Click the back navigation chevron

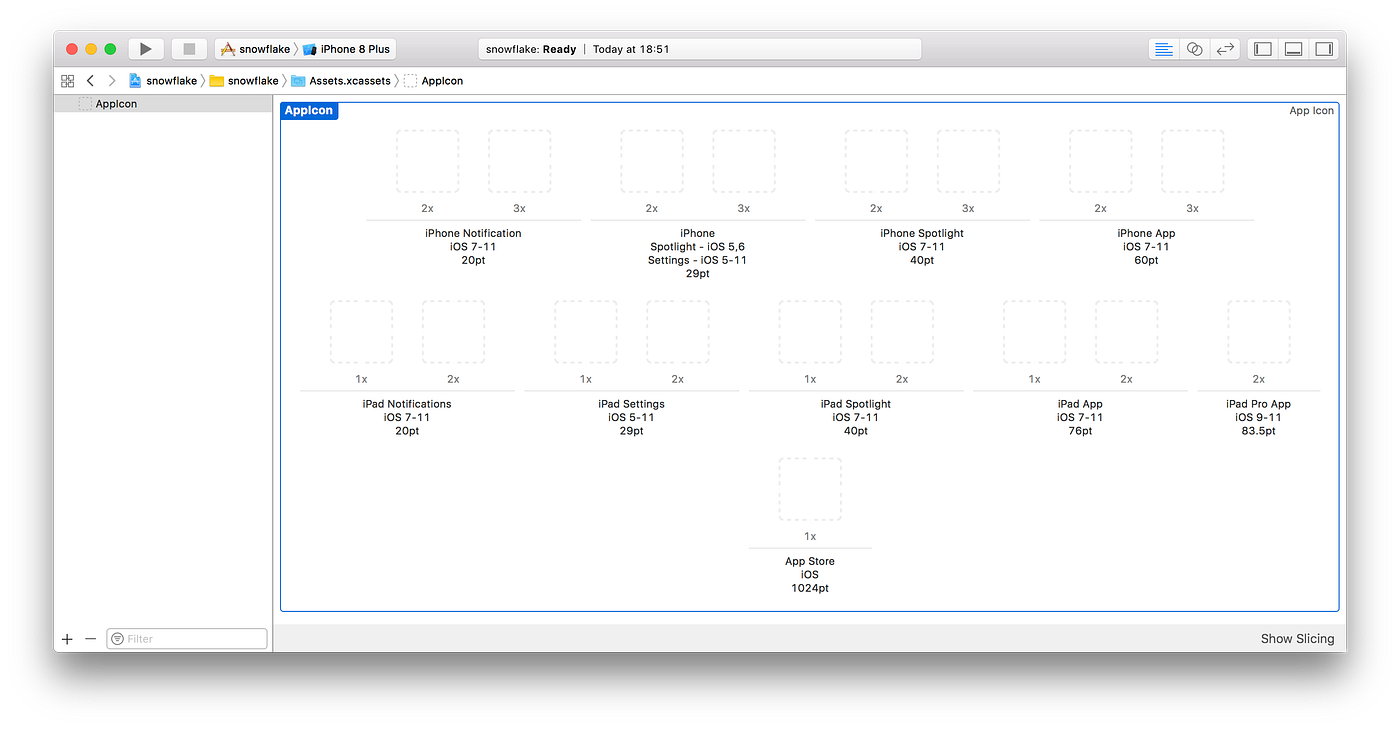(90, 80)
